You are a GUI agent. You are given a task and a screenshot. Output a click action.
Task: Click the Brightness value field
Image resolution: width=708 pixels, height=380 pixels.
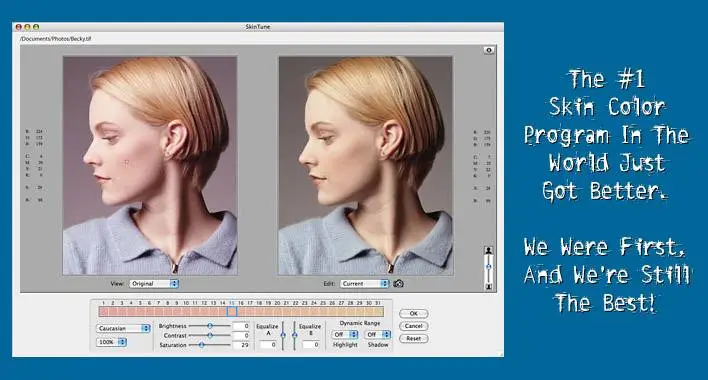pyautogui.click(x=241, y=326)
